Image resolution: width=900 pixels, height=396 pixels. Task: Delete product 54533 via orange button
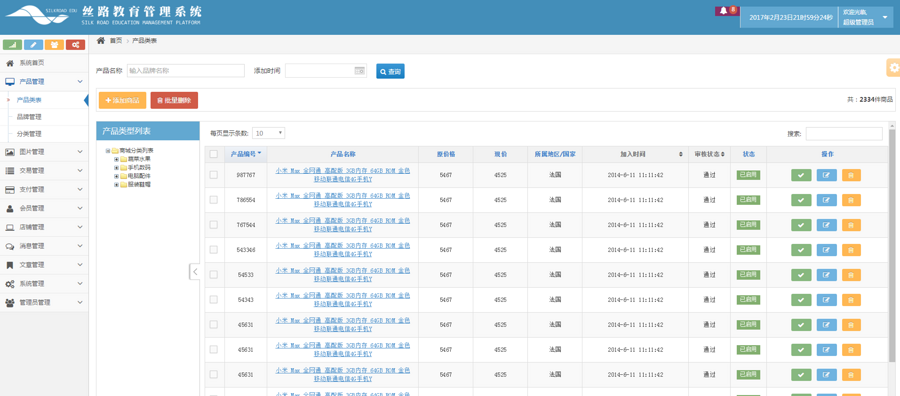(x=851, y=275)
